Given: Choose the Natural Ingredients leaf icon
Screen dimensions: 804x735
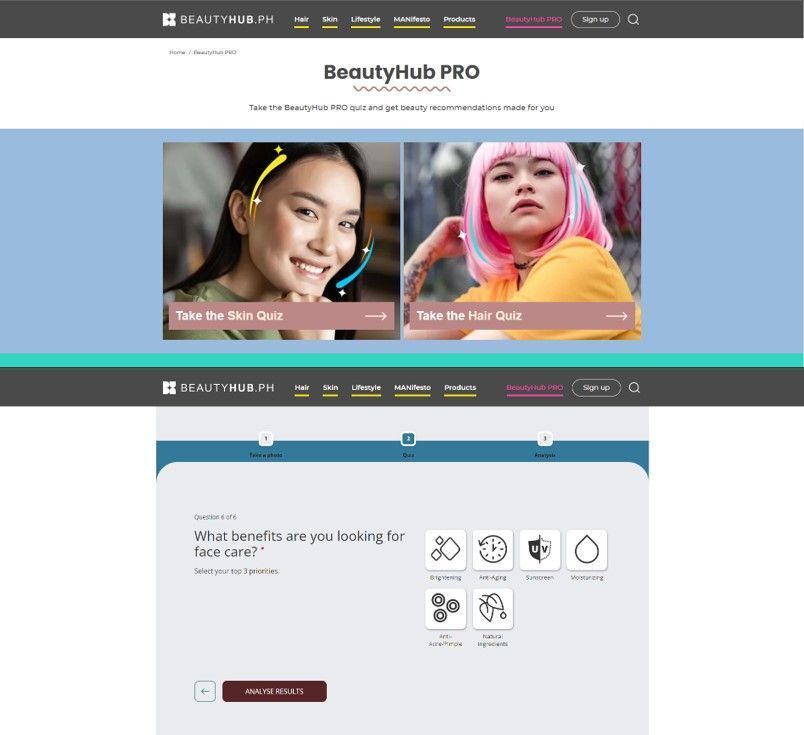Looking at the screenshot, I should 492,609.
